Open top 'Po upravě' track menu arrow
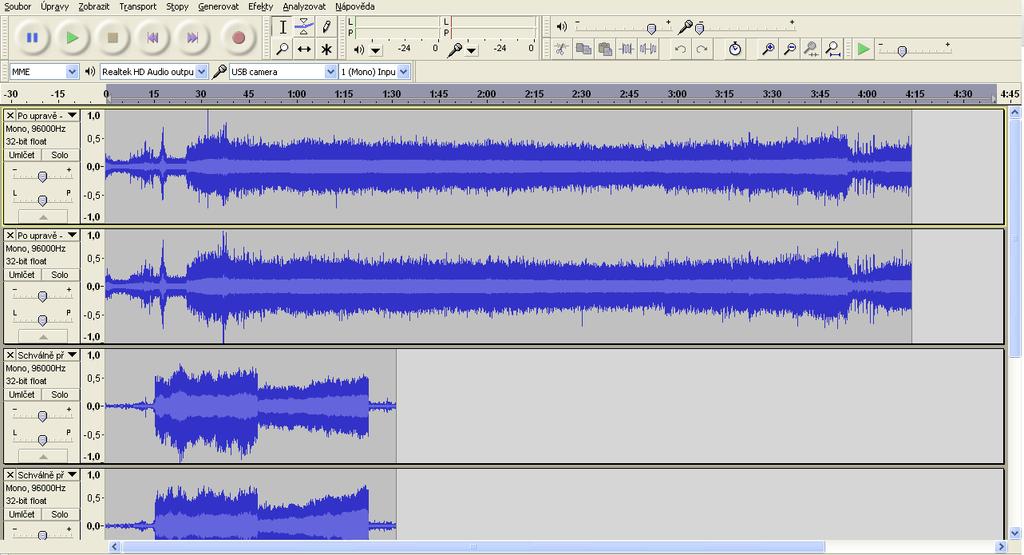This screenshot has width=1024, height=555. tap(72, 116)
